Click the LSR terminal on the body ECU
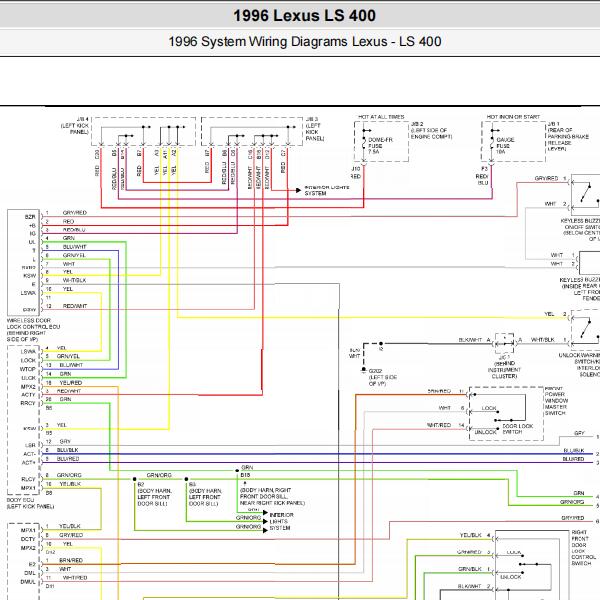This screenshot has width=600, height=600. pos(30,445)
